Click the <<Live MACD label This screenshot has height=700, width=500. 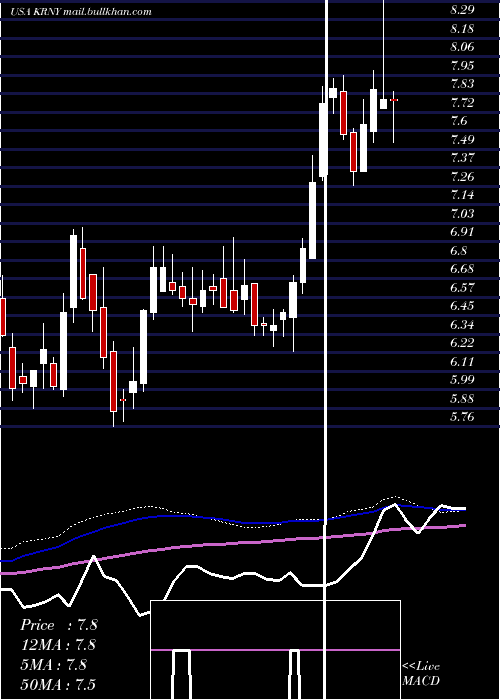[x=421, y=673]
